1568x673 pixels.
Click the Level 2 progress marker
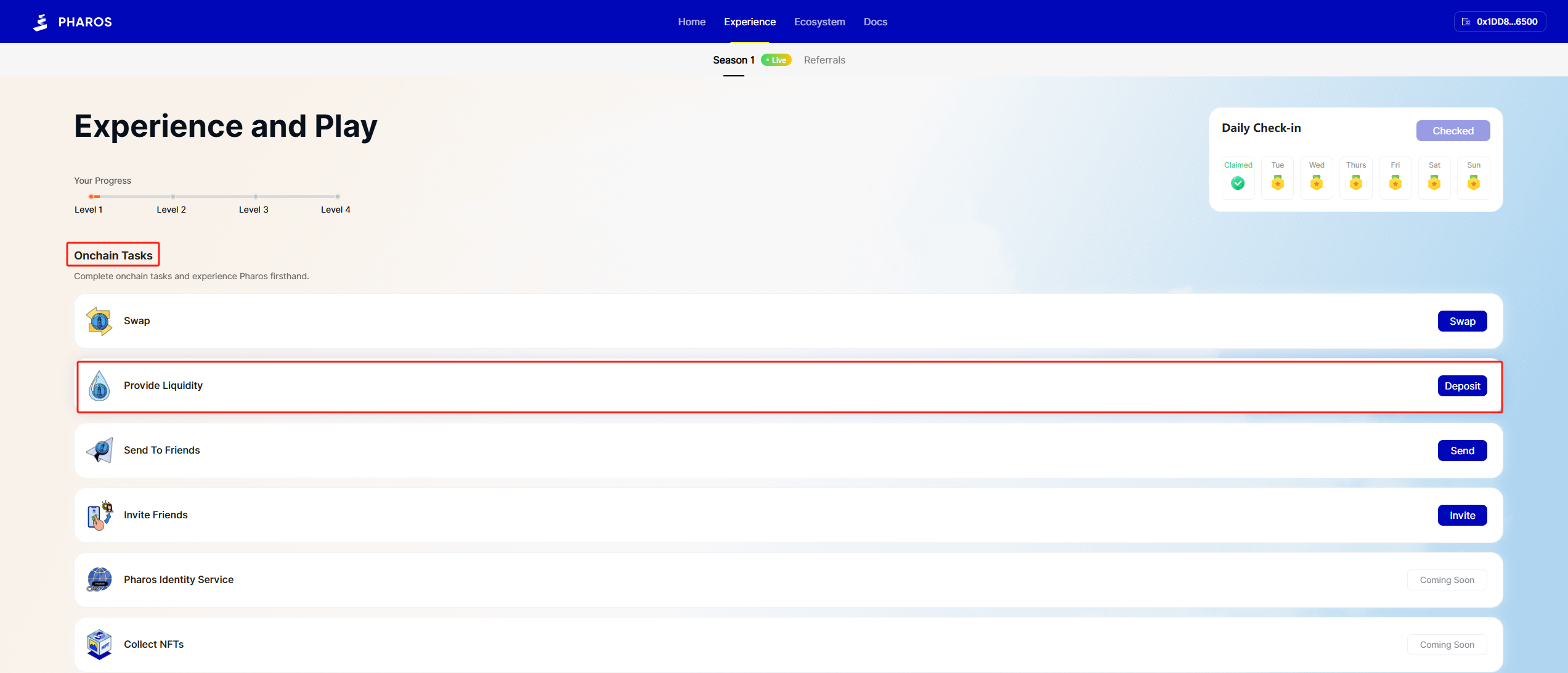(x=173, y=197)
